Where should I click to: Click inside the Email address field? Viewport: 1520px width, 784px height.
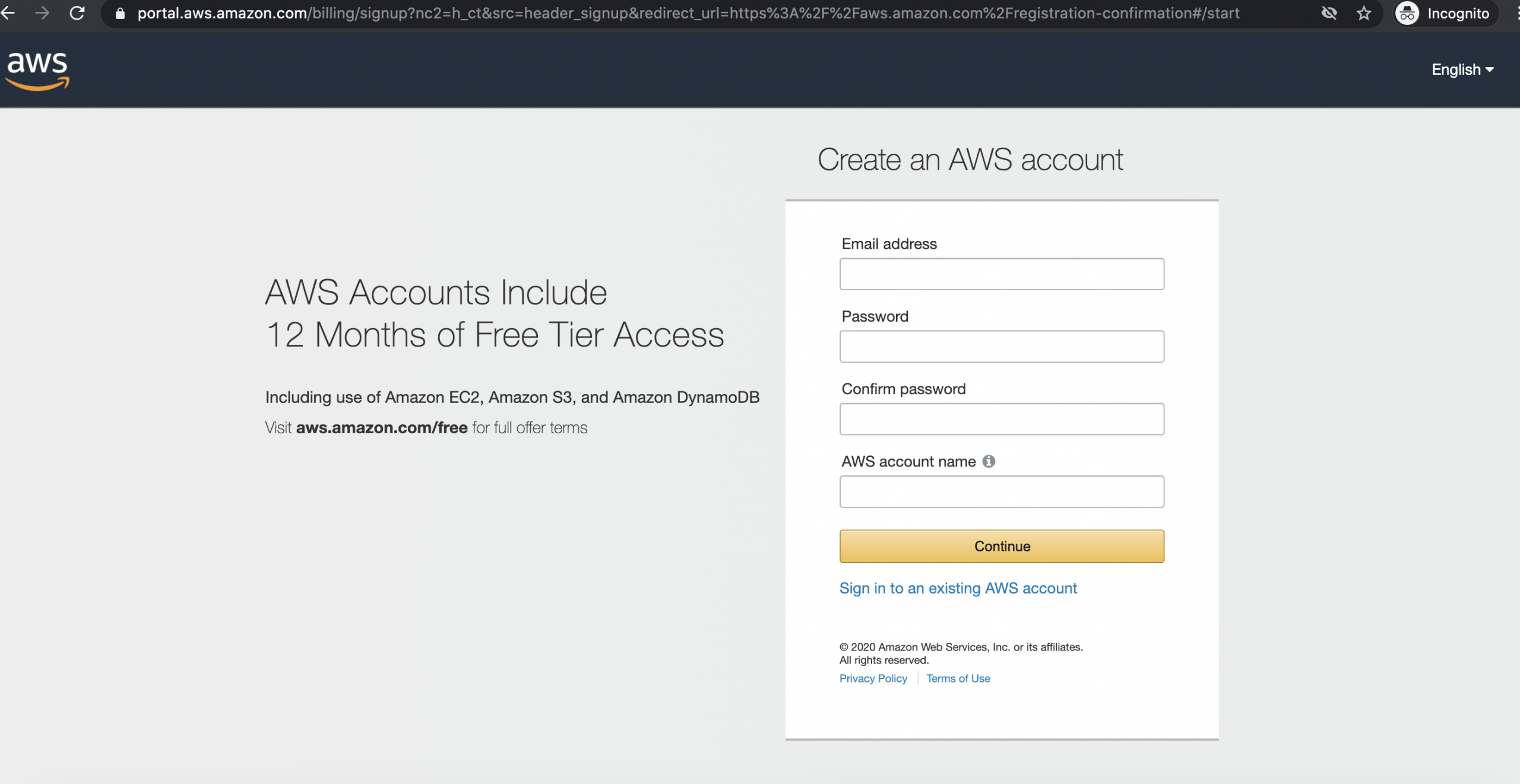click(x=1001, y=274)
